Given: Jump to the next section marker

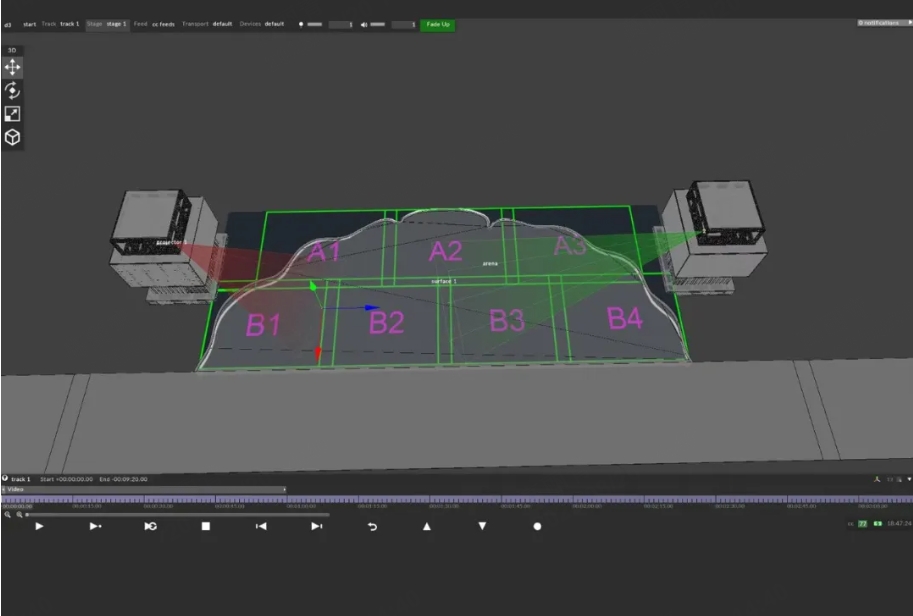Looking at the screenshot, I should [x=316, y=526].
